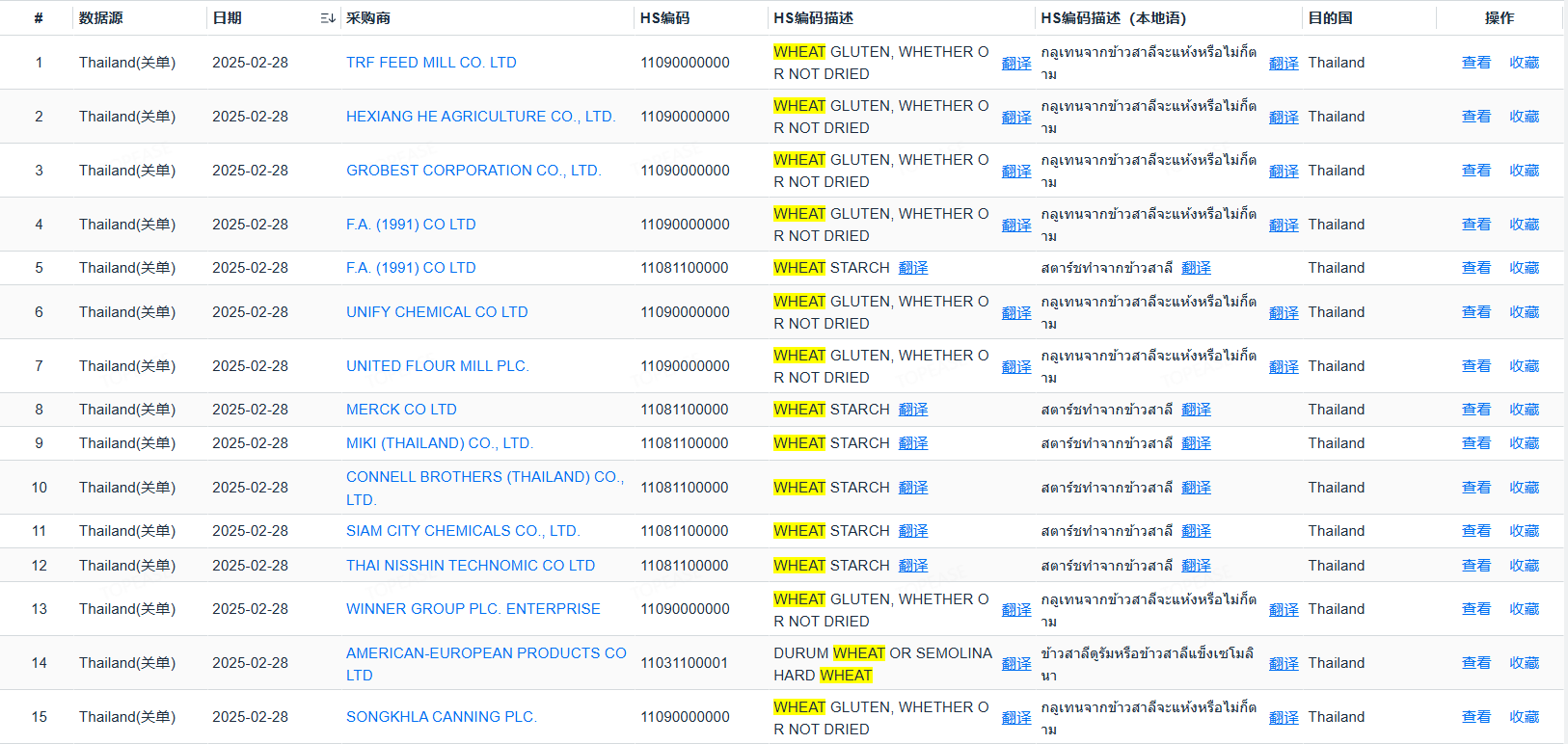
Task: Click 查看 in THAI NISSHIN TECHNOMIC row
Action: 1476,566
